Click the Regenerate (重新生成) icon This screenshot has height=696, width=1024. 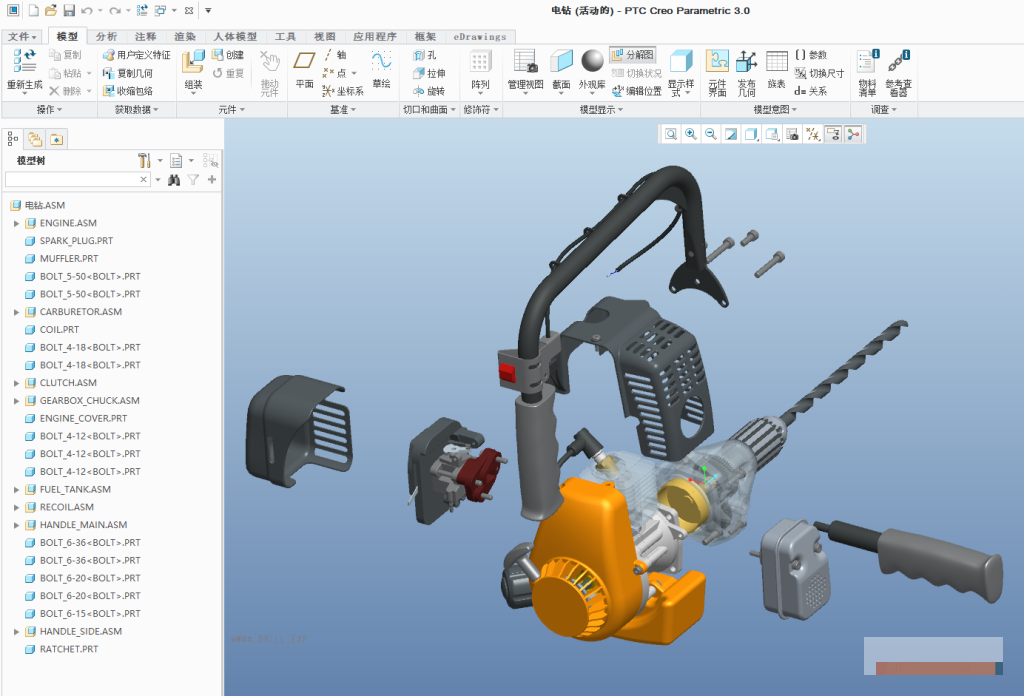pos(24,61)
